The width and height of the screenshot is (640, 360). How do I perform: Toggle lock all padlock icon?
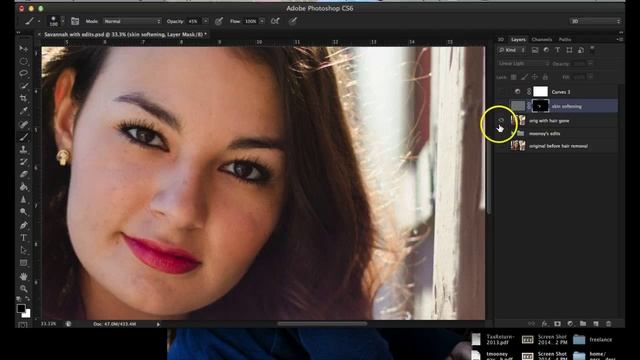(x=545, y=77)
